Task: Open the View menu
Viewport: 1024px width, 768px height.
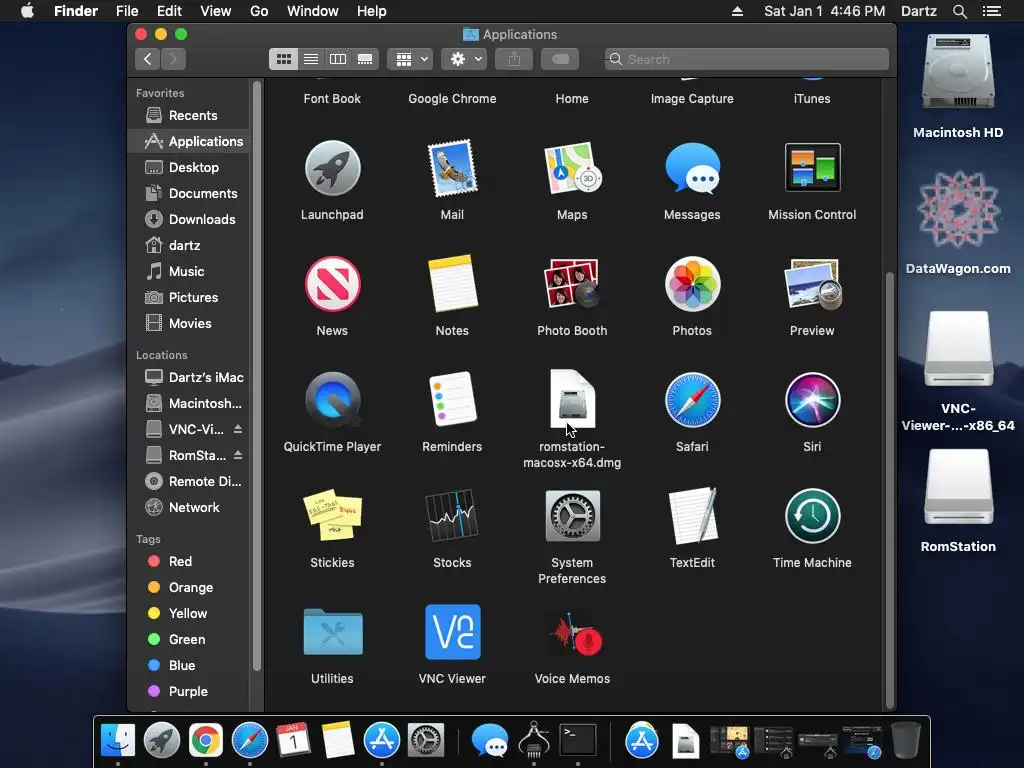Action: [x=216, y=11]
